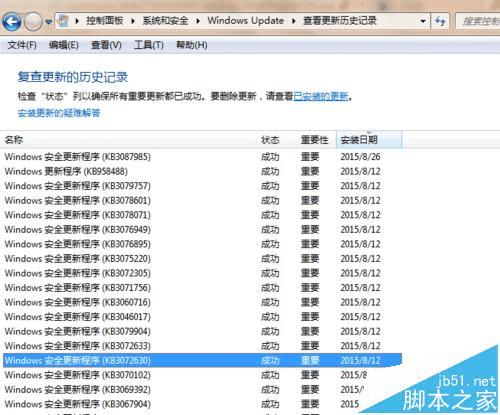Click the 查看更新历史记录 breadcrumb

[340, 21]
